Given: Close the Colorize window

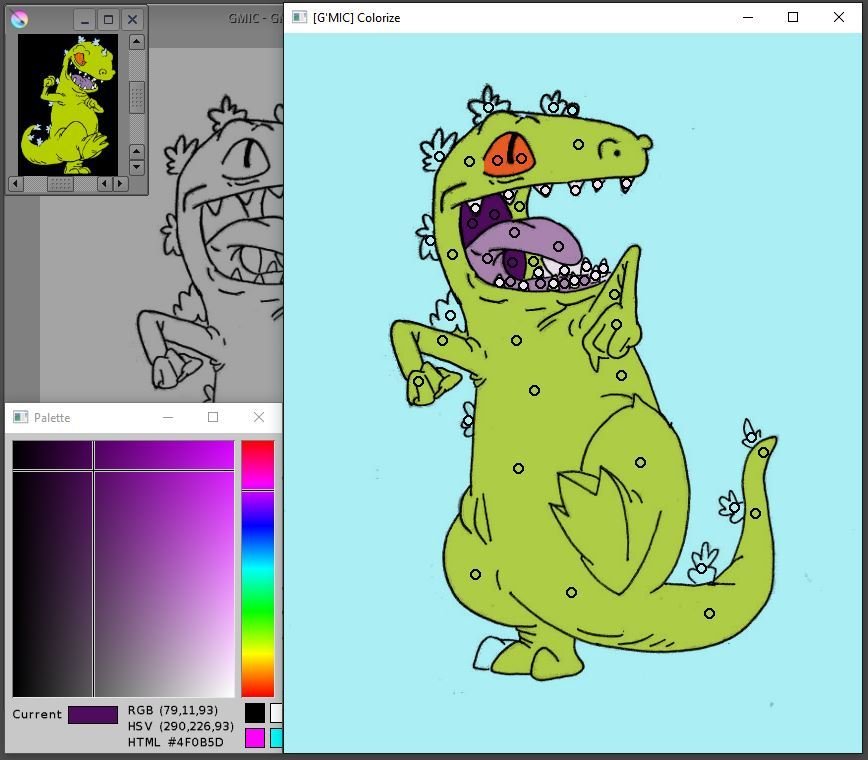Looking at the screenshot, I should pyautogui.click(x=839, y=17).
